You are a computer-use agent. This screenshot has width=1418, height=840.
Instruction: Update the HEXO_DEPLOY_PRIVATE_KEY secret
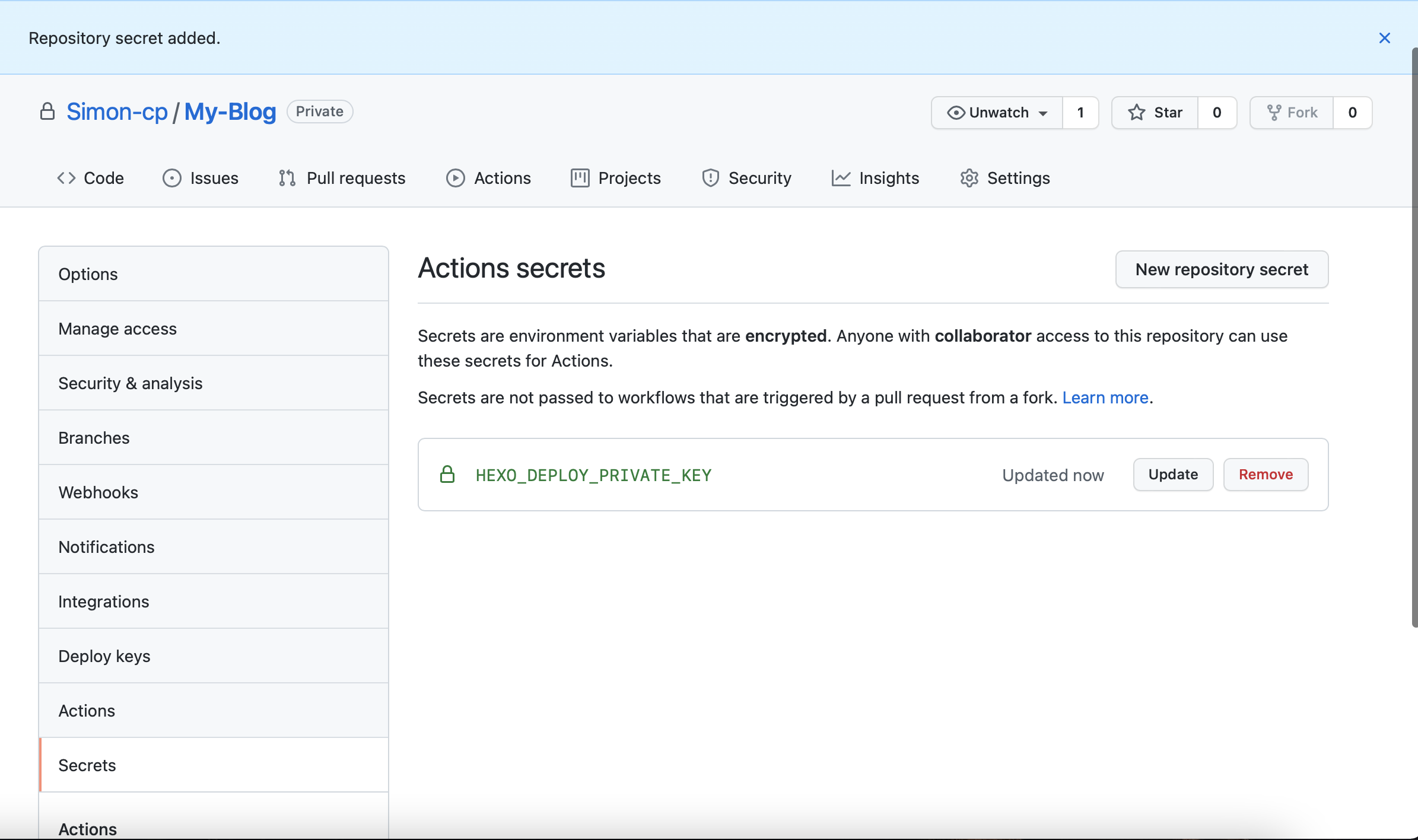tap(1173, 475)
